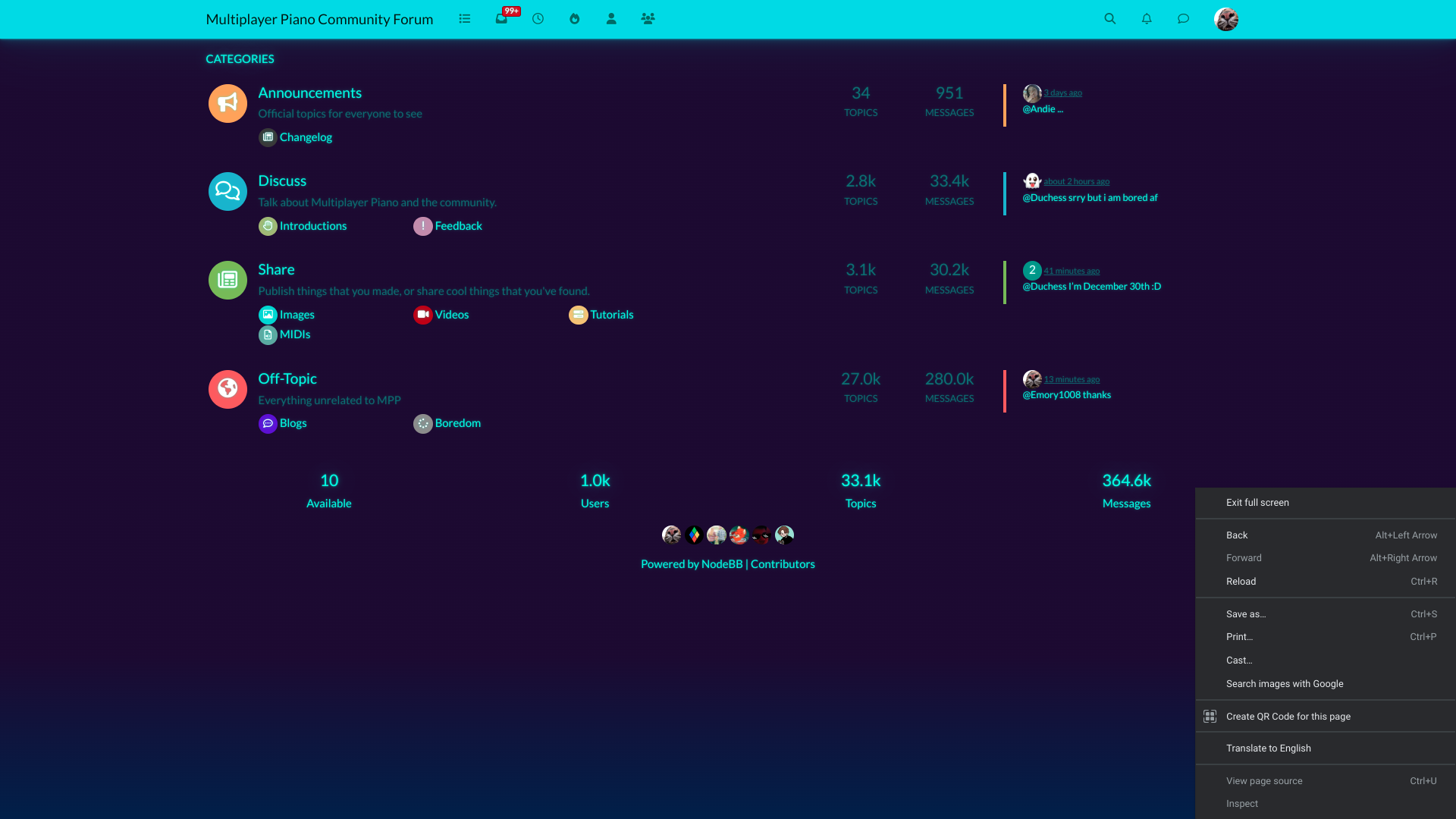
Task: Click the Off-Topic globe category icon
Action: click(227, 389)
